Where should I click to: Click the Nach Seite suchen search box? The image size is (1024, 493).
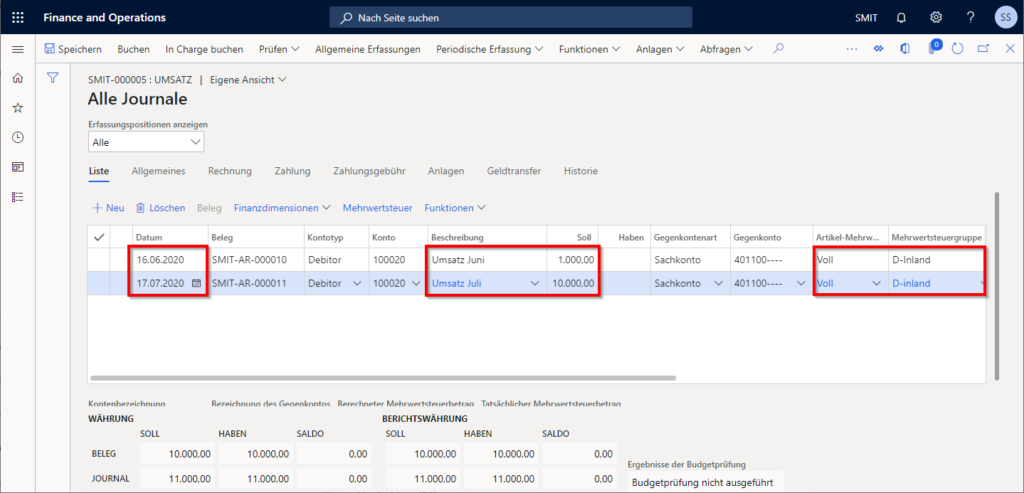[x=511, y=18]
